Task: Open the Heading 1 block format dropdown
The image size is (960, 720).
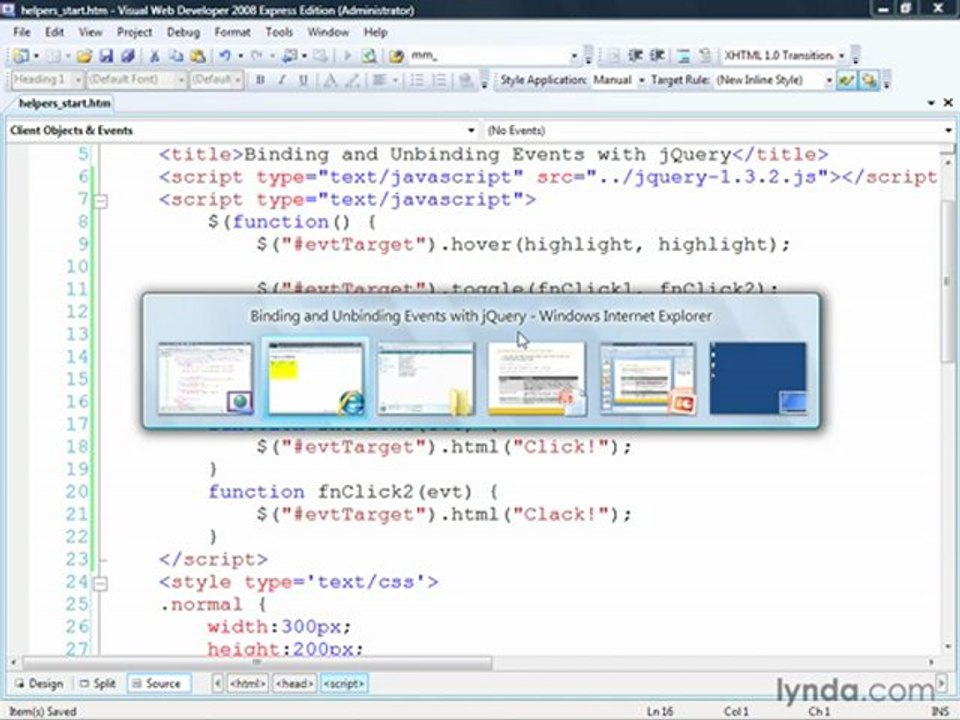Action: tap(77, 80)
